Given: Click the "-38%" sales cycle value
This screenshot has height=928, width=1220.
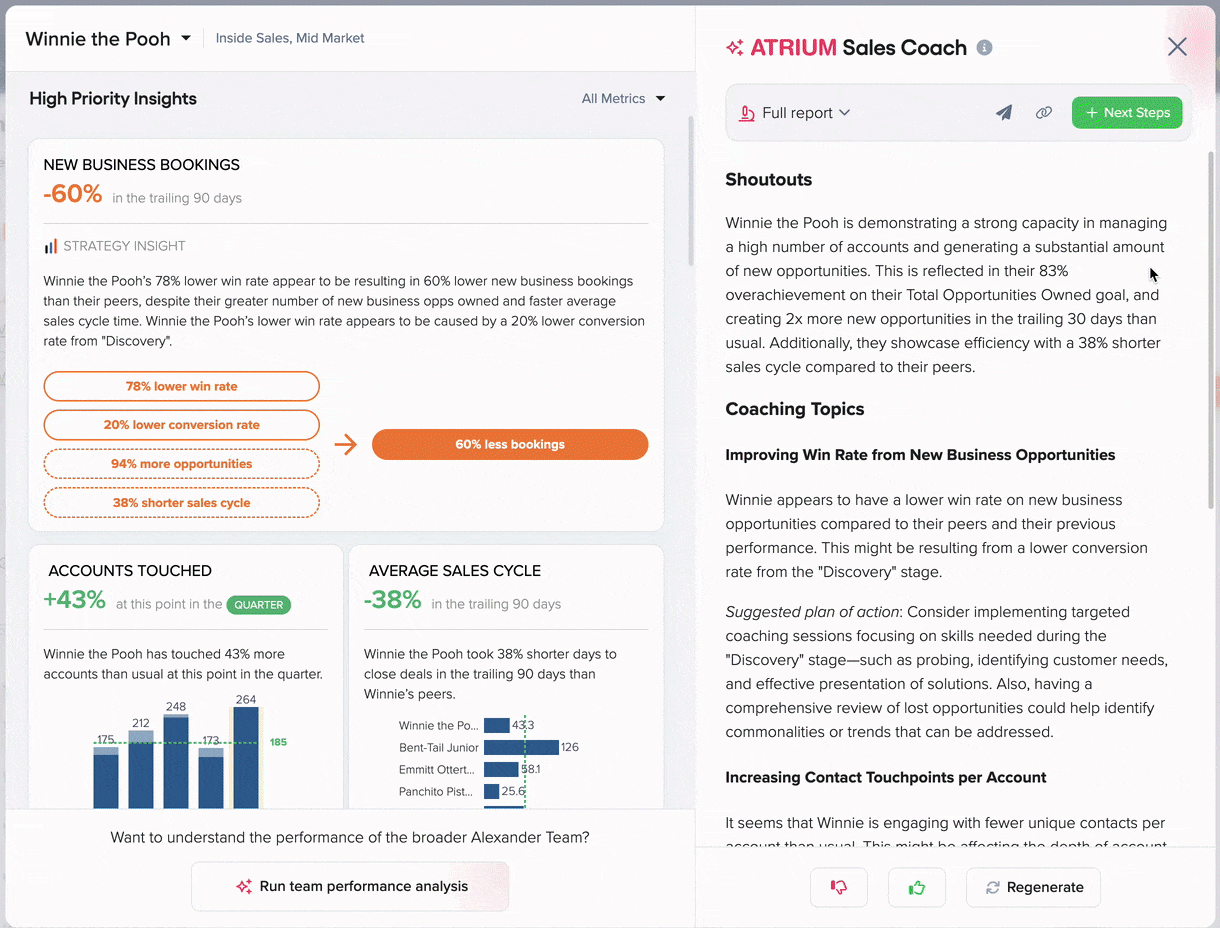Looking at the screenshot, I should click(x=393, y=600).
